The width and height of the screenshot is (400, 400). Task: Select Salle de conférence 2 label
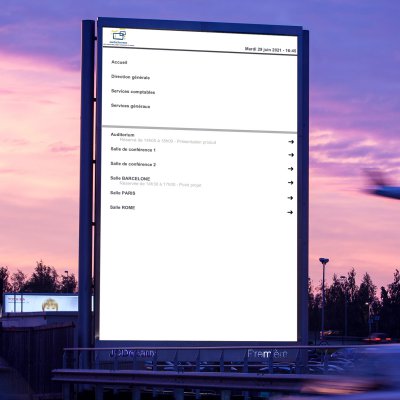pyautogui.click(x=133, y=164)
